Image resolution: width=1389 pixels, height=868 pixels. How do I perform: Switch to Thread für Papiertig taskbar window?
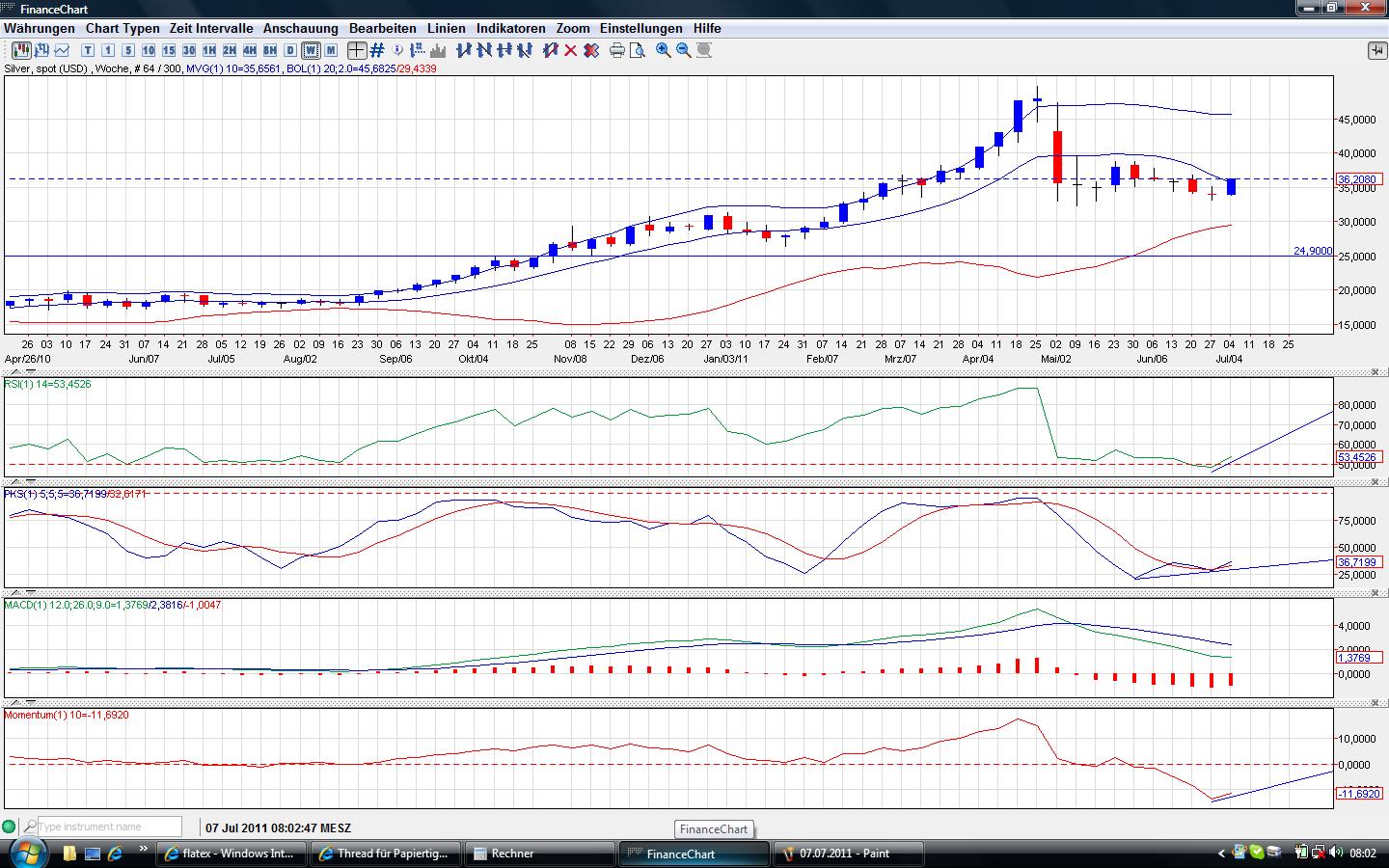(x=385, y=854)
